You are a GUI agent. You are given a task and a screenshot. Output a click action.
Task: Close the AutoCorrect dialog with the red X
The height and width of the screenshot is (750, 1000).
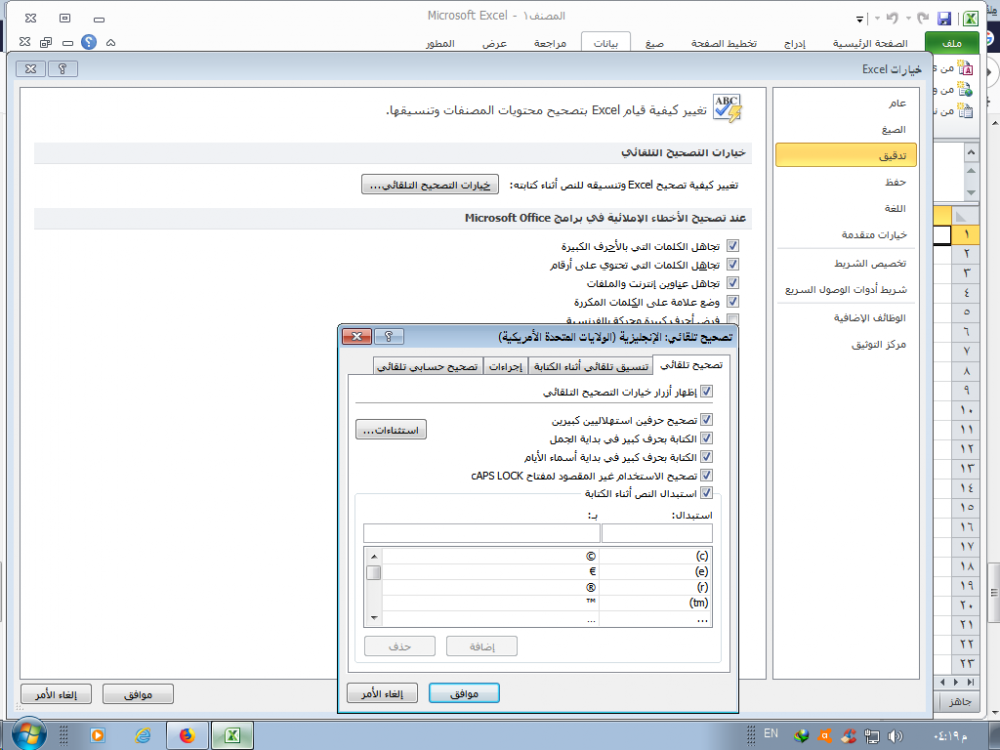tap(357, 336)
